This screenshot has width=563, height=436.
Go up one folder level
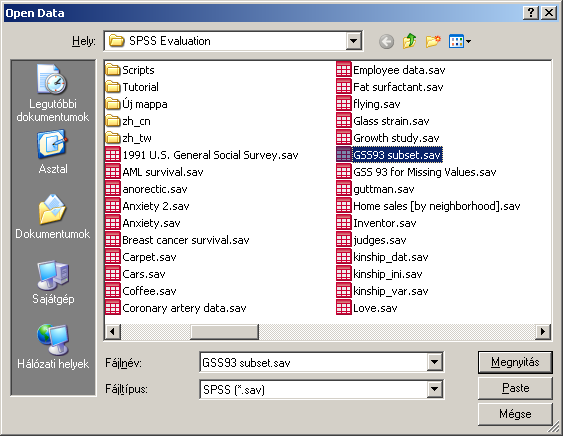[x=410, y=41]
